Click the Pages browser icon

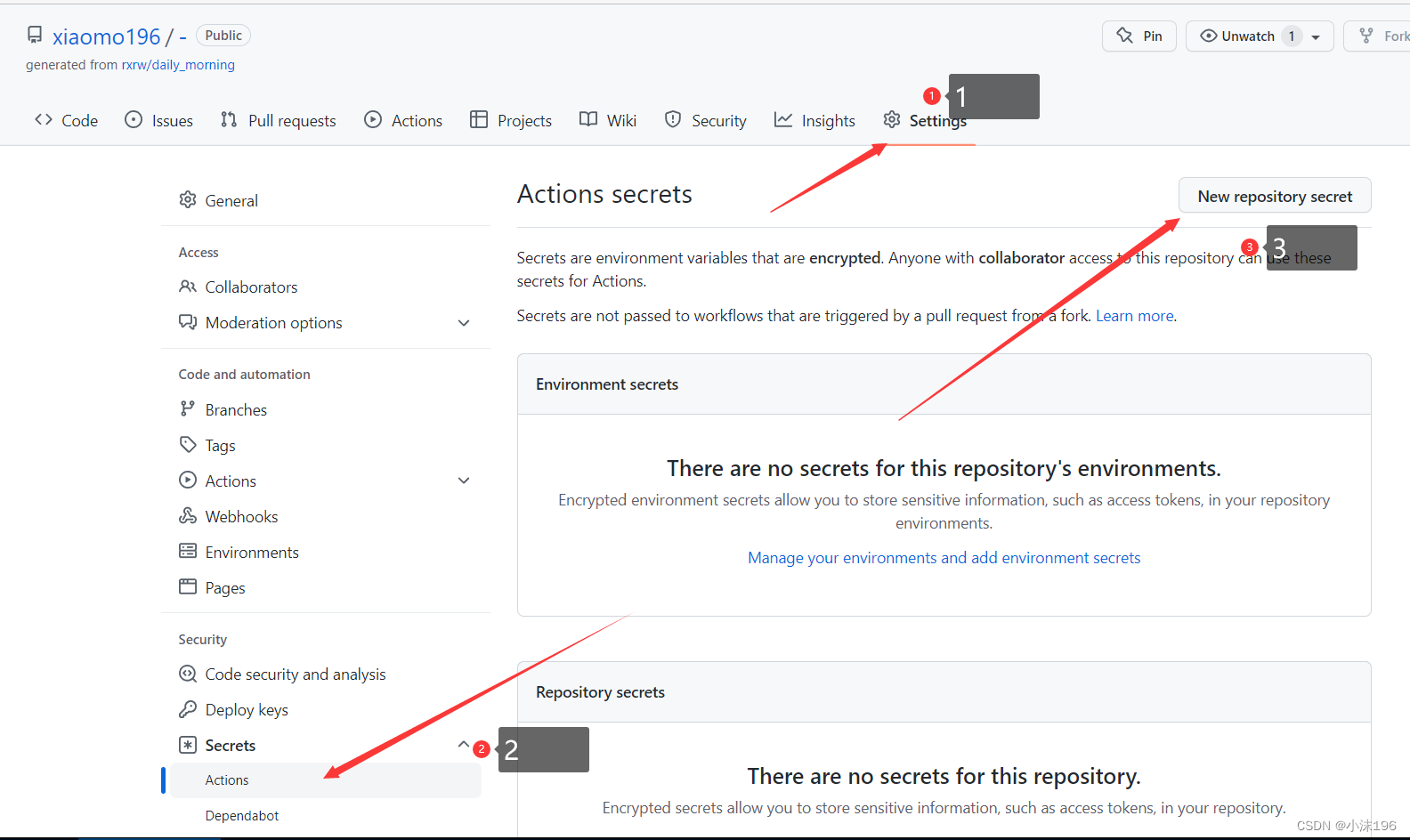pos(188,586)
